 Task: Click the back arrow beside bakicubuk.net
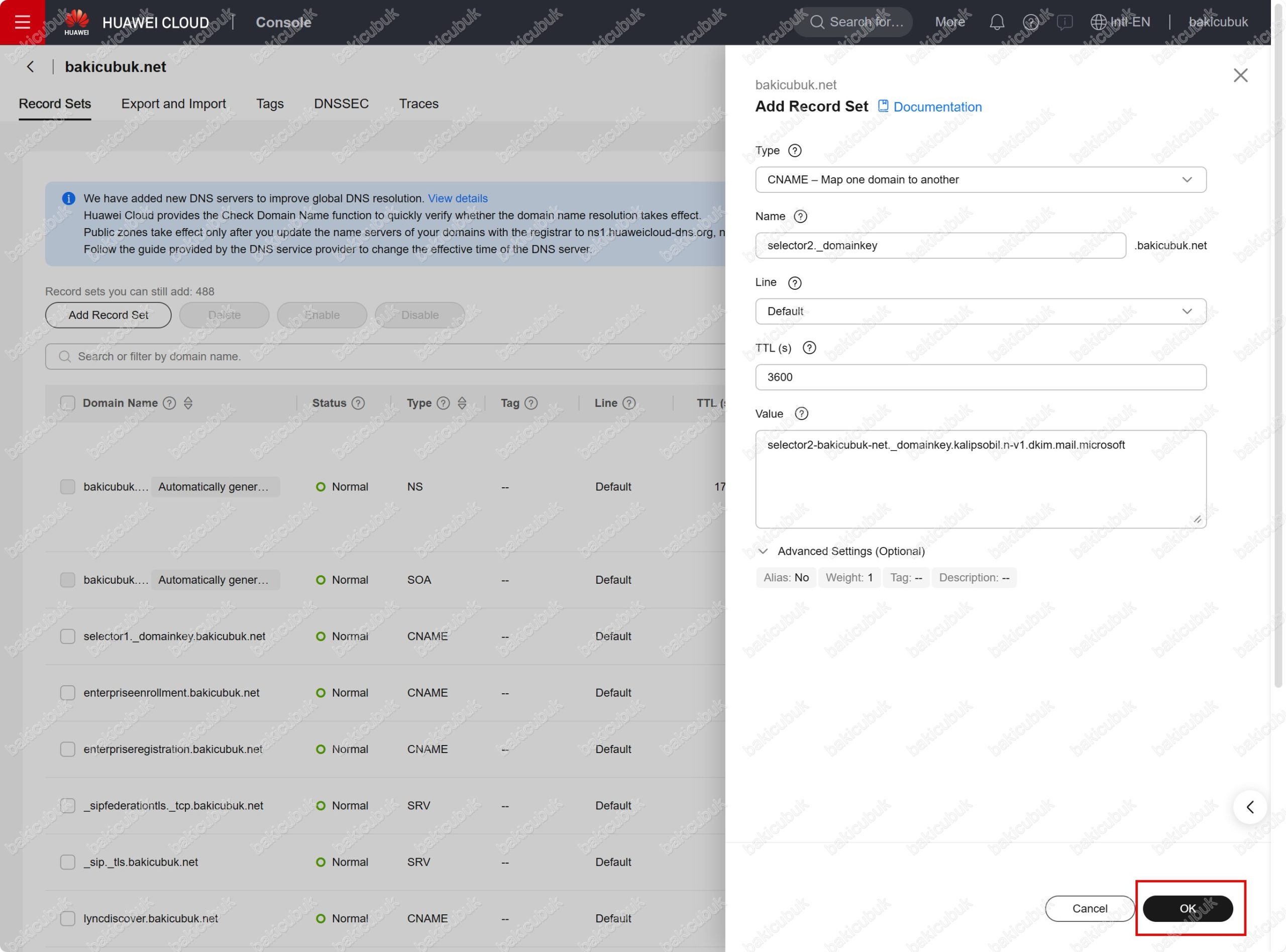click(x=31, y=67)
